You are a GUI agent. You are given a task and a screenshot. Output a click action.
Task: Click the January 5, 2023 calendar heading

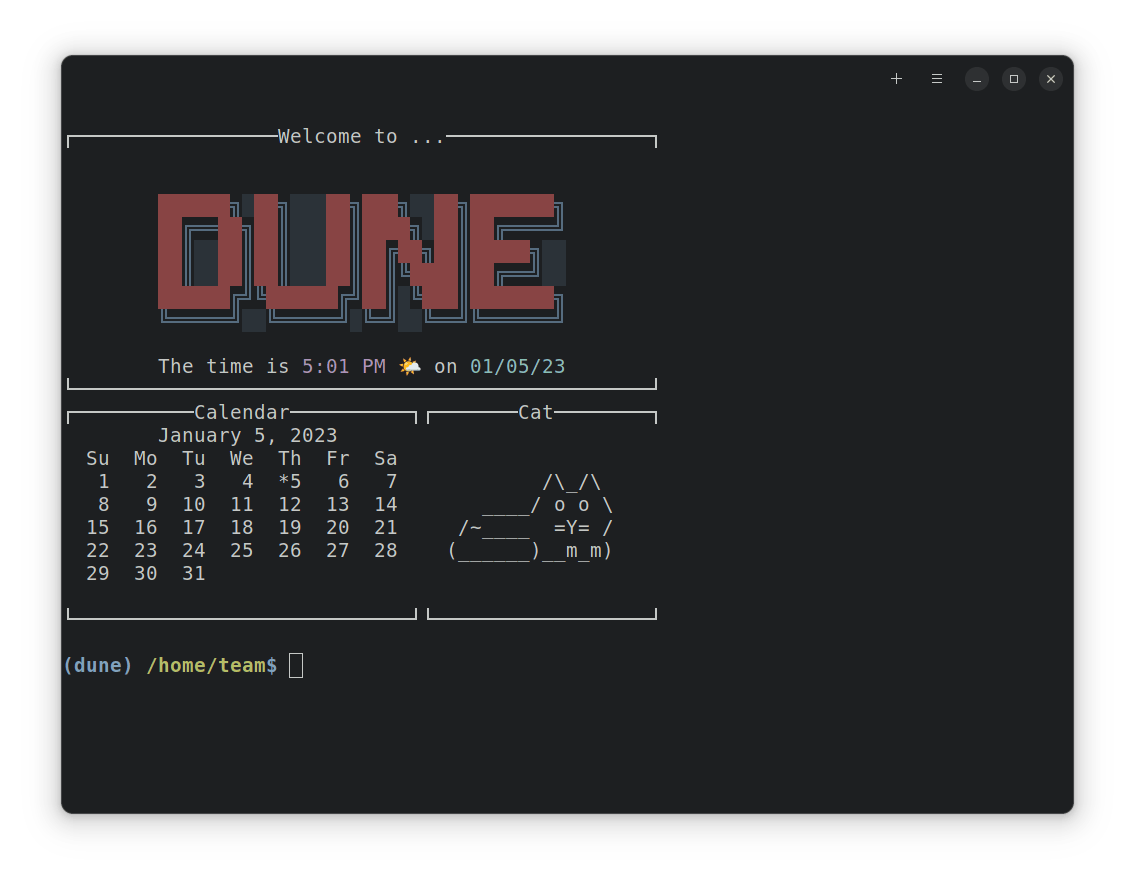pyautogui.click(x=247, y=436)
